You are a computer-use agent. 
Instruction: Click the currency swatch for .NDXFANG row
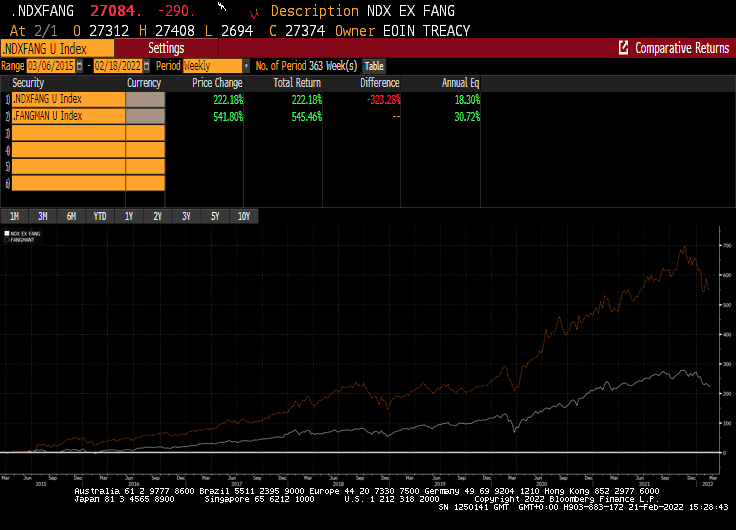[x=145, y=100]
